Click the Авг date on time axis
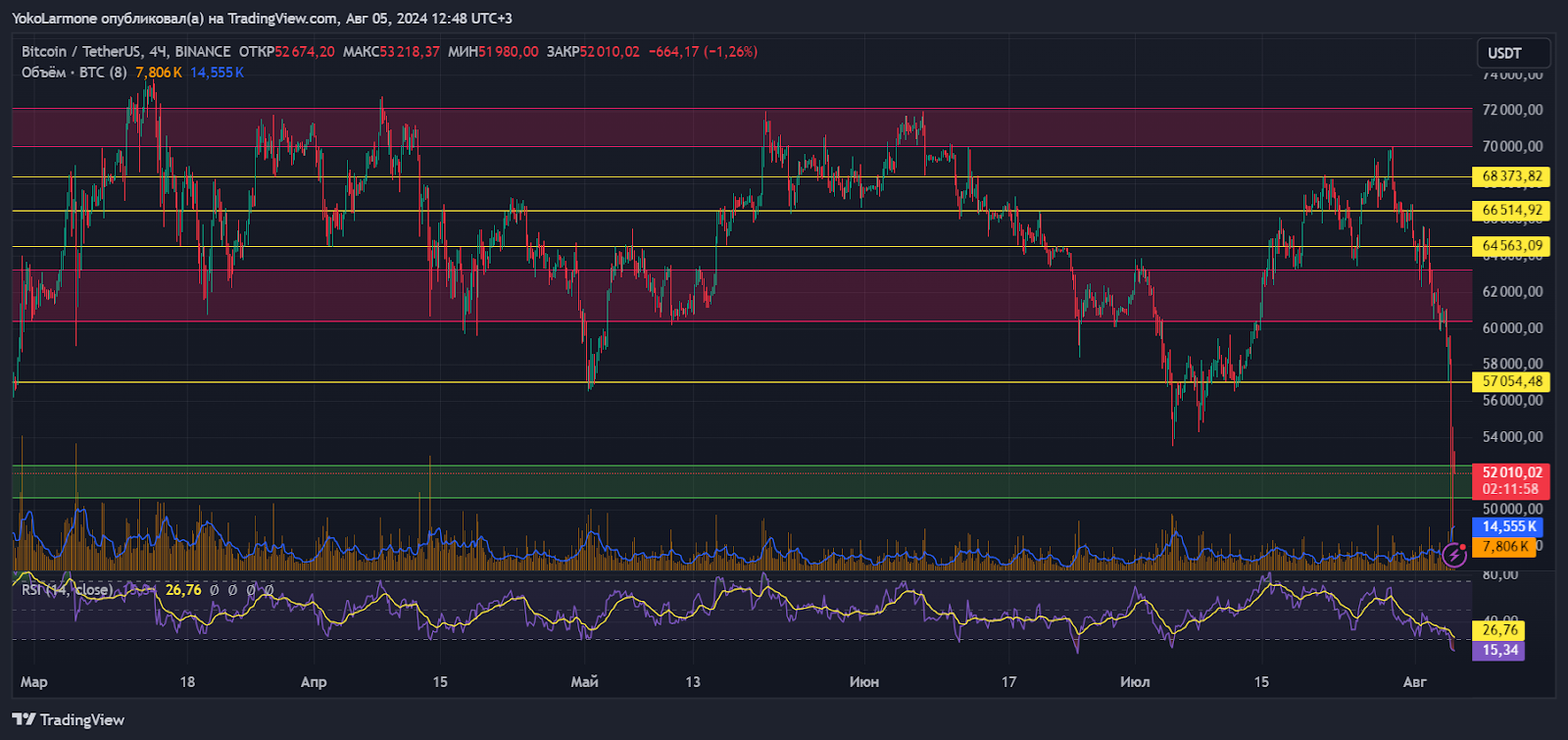This screenshot has height=740, width=1568. click(1415, 682)
